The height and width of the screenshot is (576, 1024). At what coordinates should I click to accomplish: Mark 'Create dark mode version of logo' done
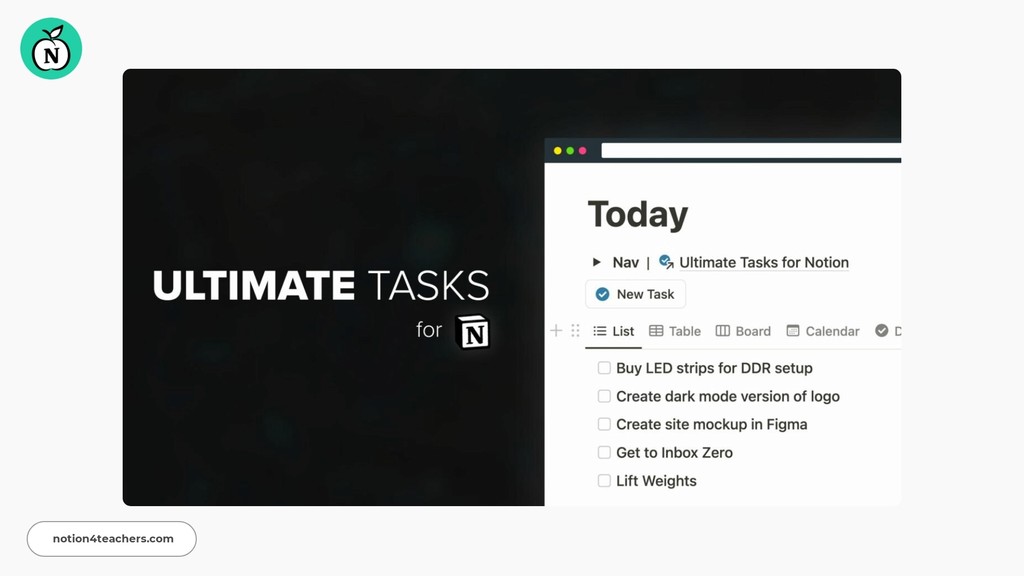[x=604, y=396]
